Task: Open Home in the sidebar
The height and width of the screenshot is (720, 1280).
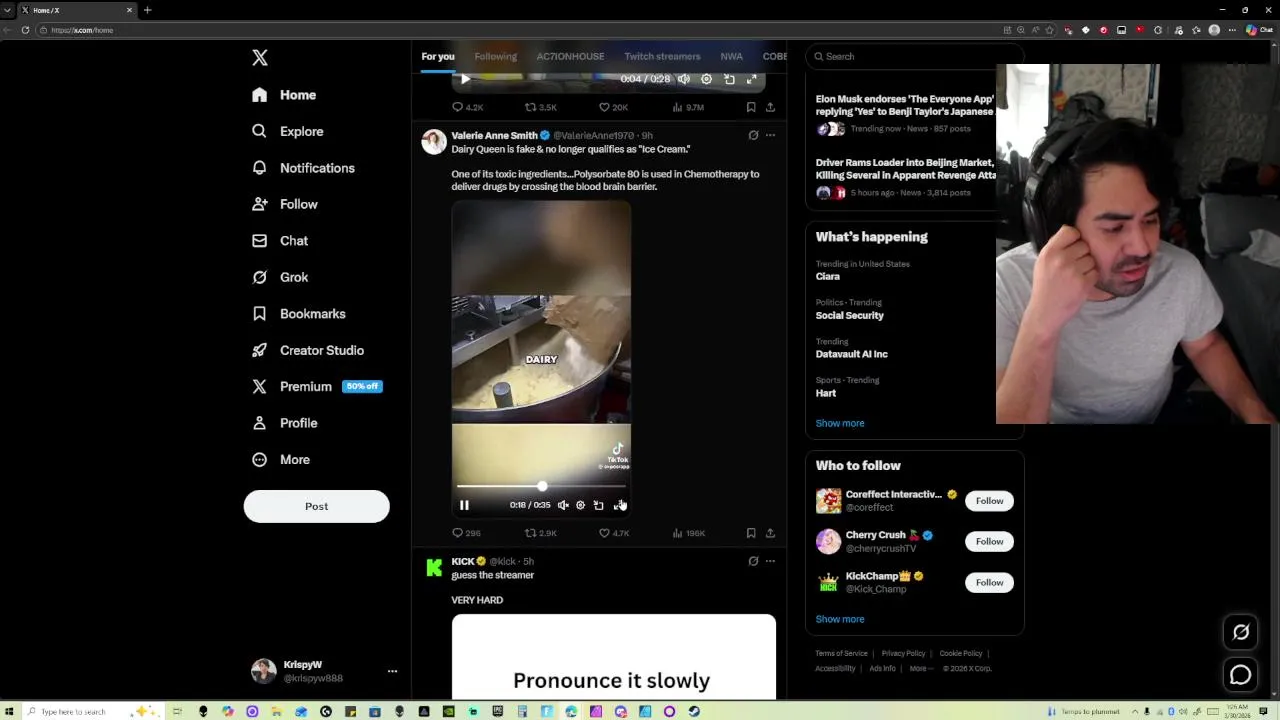Action: (x=284, y=95)
